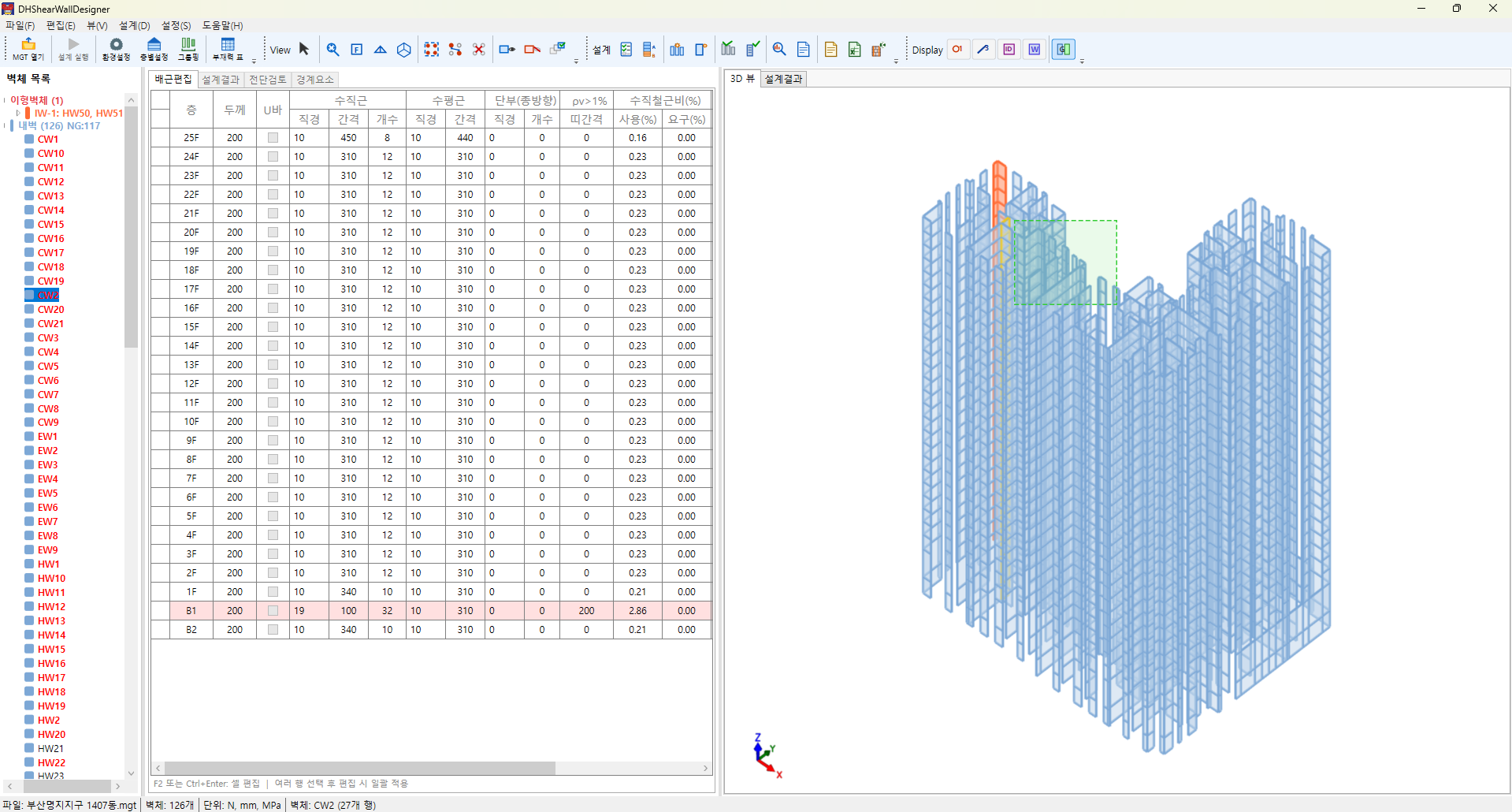Open the 설계(D) menu
The height and width of the screenshot is (812, 1512).
pyautogui.click(x=134, y=26)
